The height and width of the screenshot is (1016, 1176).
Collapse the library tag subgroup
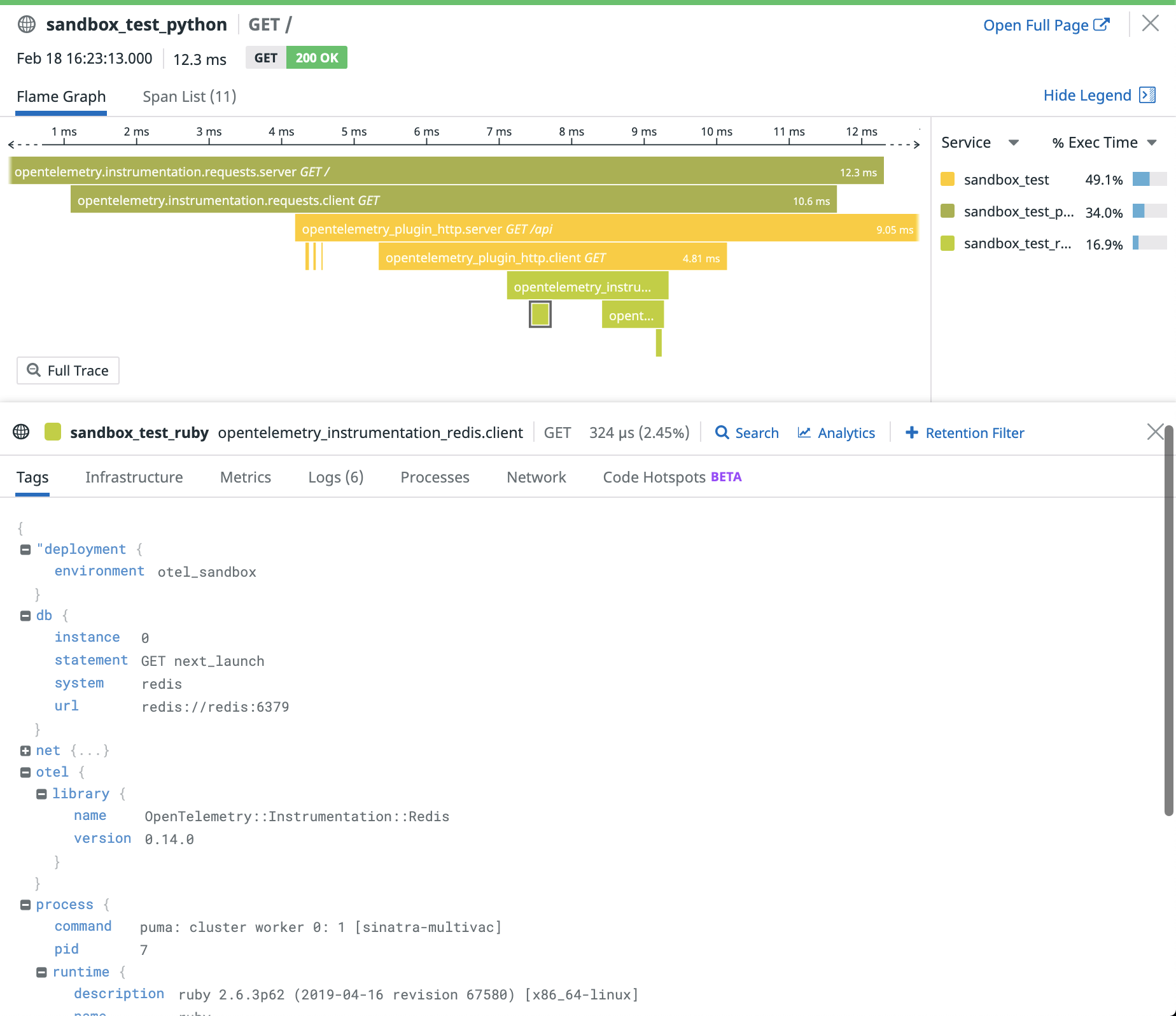(x=41, y=794)
